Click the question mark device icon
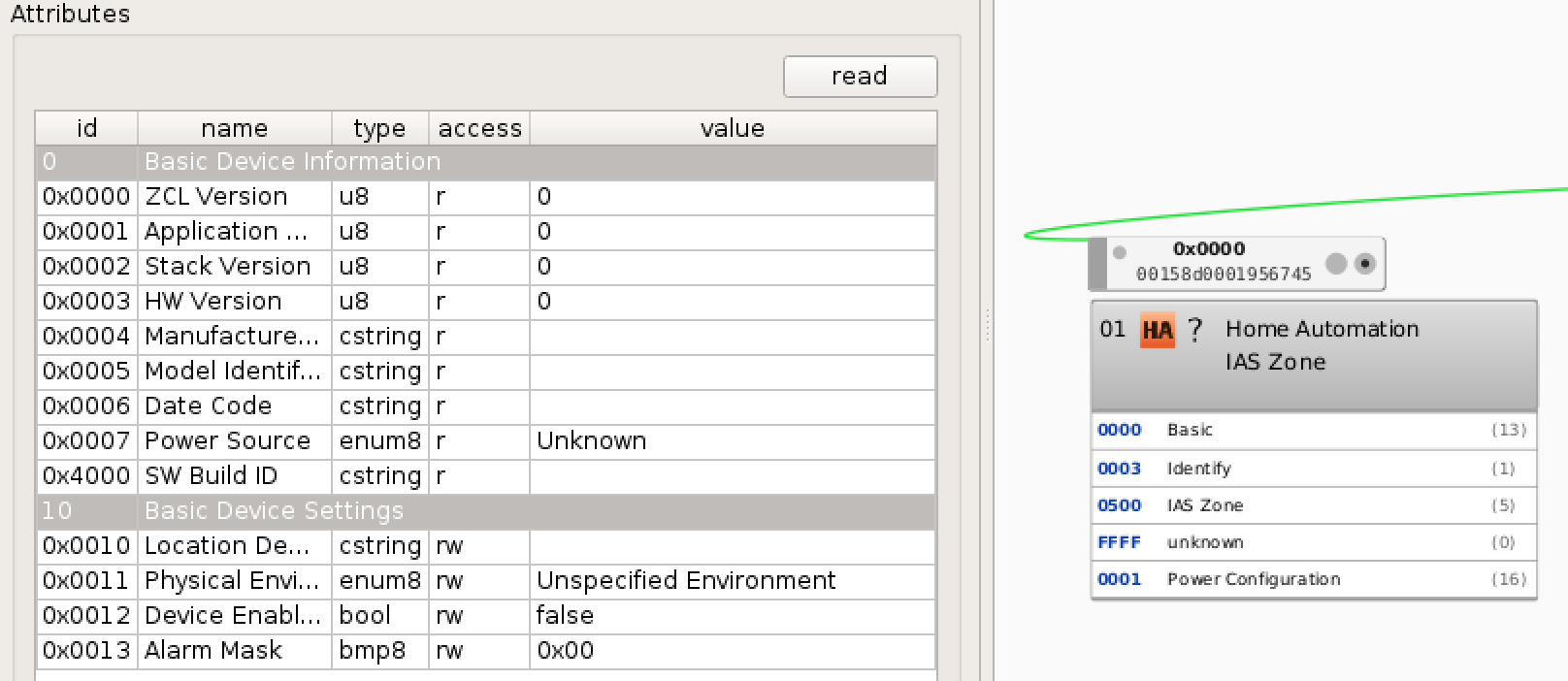1568x681 pixels. 1195,330
